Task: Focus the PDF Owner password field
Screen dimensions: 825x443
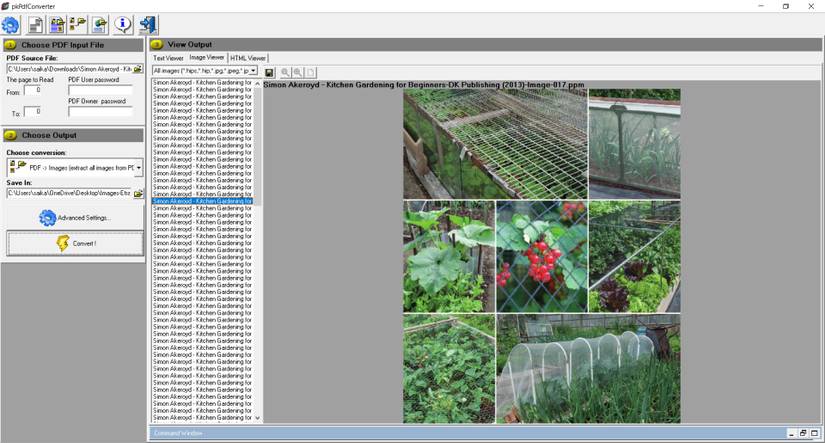Action: pos(100,112)
